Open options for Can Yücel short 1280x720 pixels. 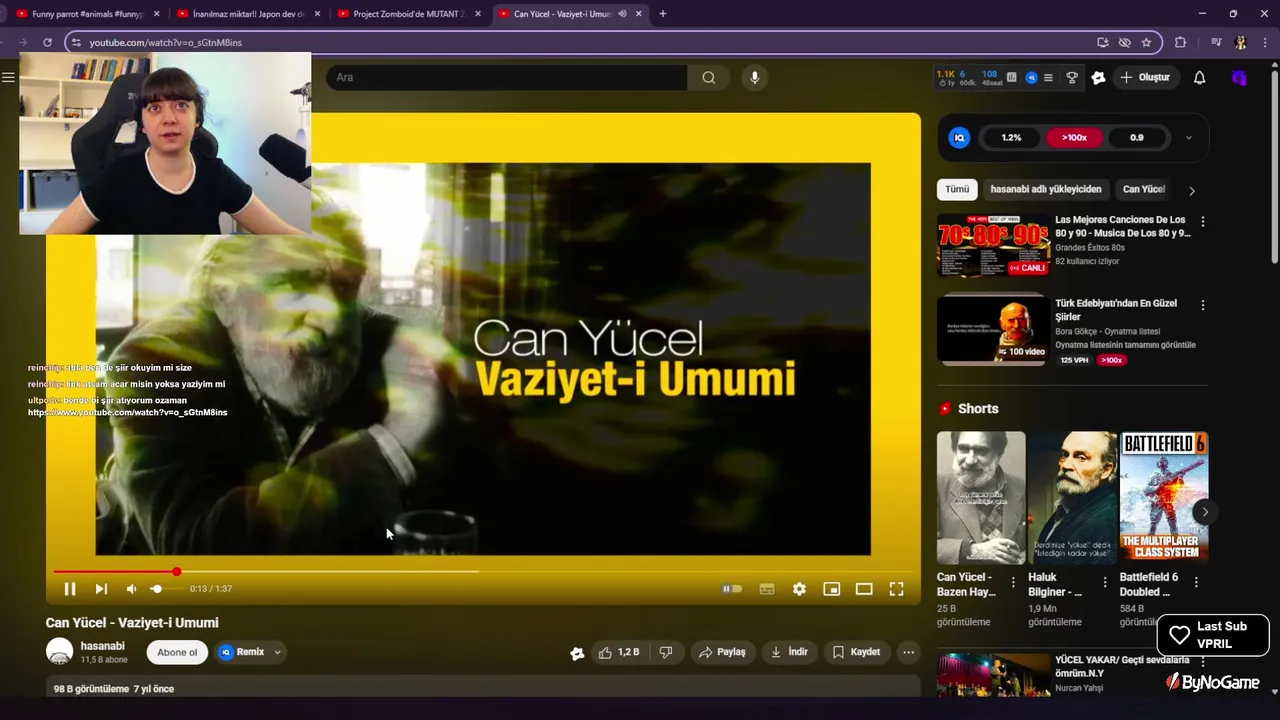point(1013,582)
